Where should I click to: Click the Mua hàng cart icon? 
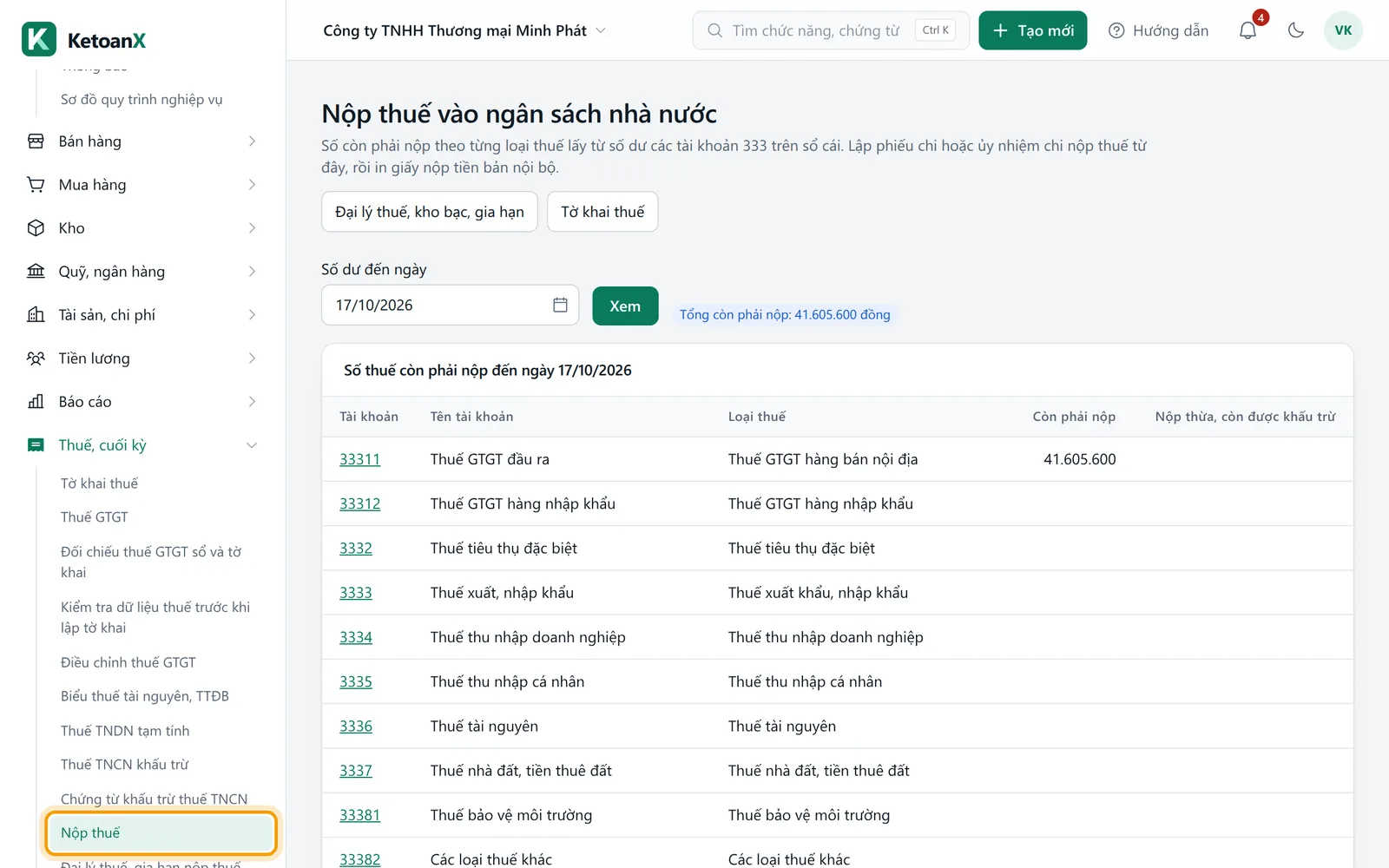coord(36,185)
